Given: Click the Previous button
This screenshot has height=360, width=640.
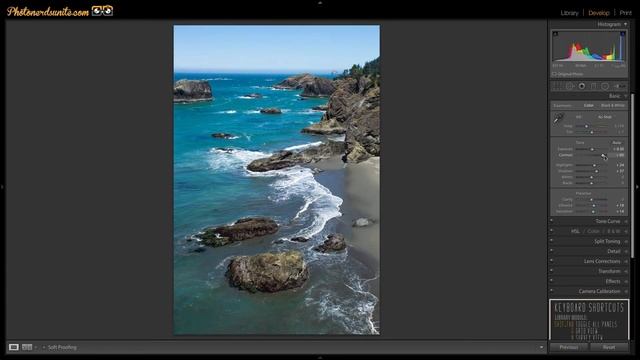Looking at the screenshot, I should (x=569, y=347).
